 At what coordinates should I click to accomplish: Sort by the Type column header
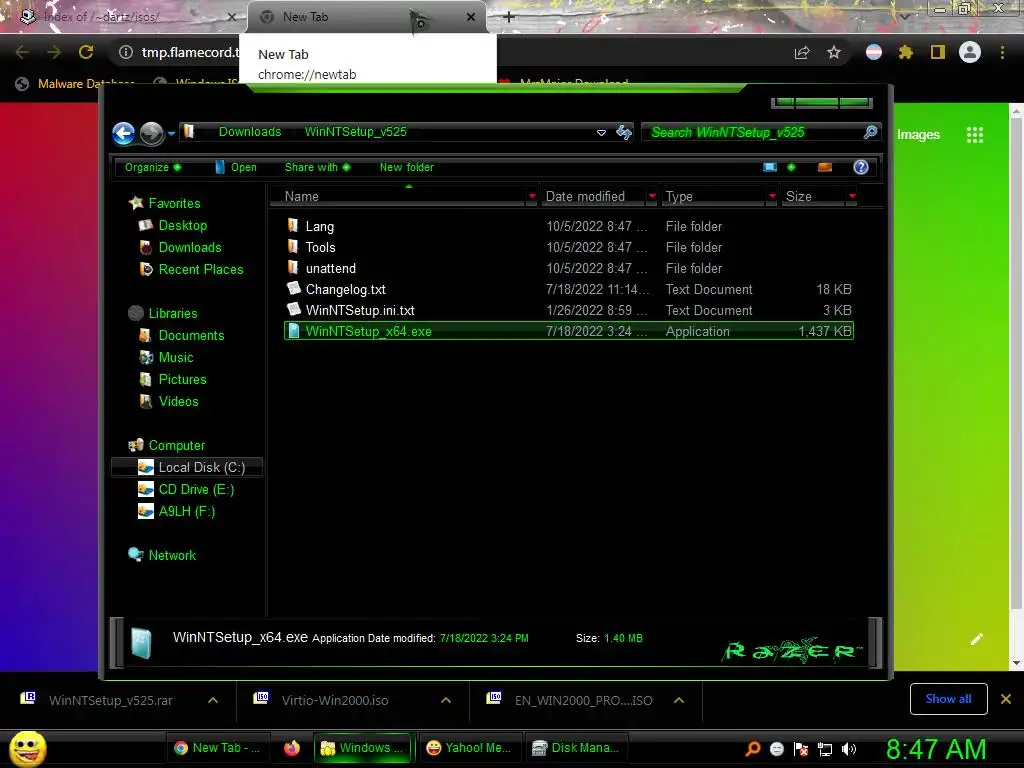click(x=679, y=196)
